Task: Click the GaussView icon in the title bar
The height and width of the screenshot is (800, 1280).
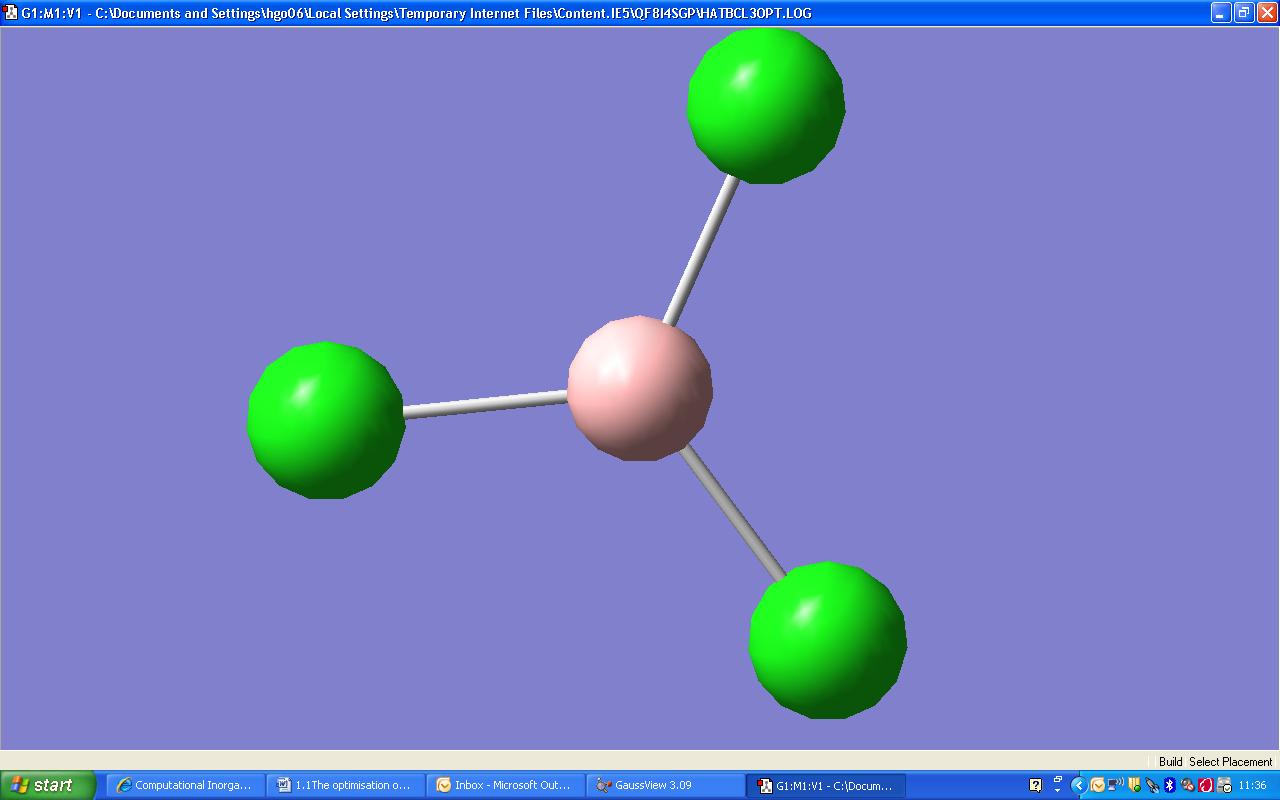Action: click(x=11, y=13)
